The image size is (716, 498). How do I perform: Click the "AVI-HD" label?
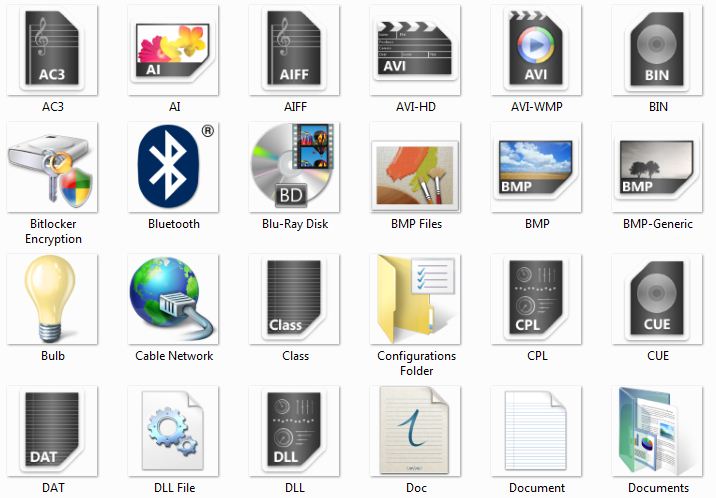[x=416, y=107]
